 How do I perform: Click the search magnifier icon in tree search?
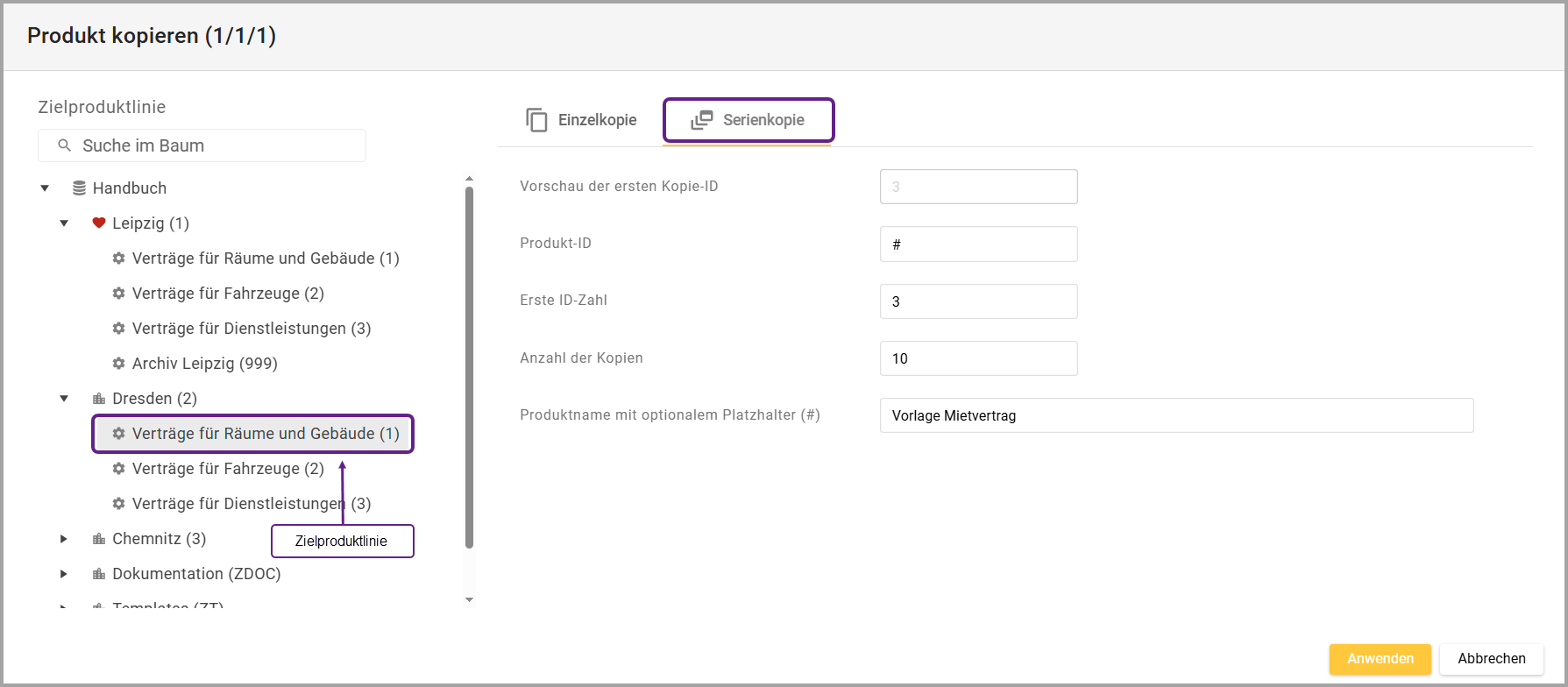click(64, 145)
